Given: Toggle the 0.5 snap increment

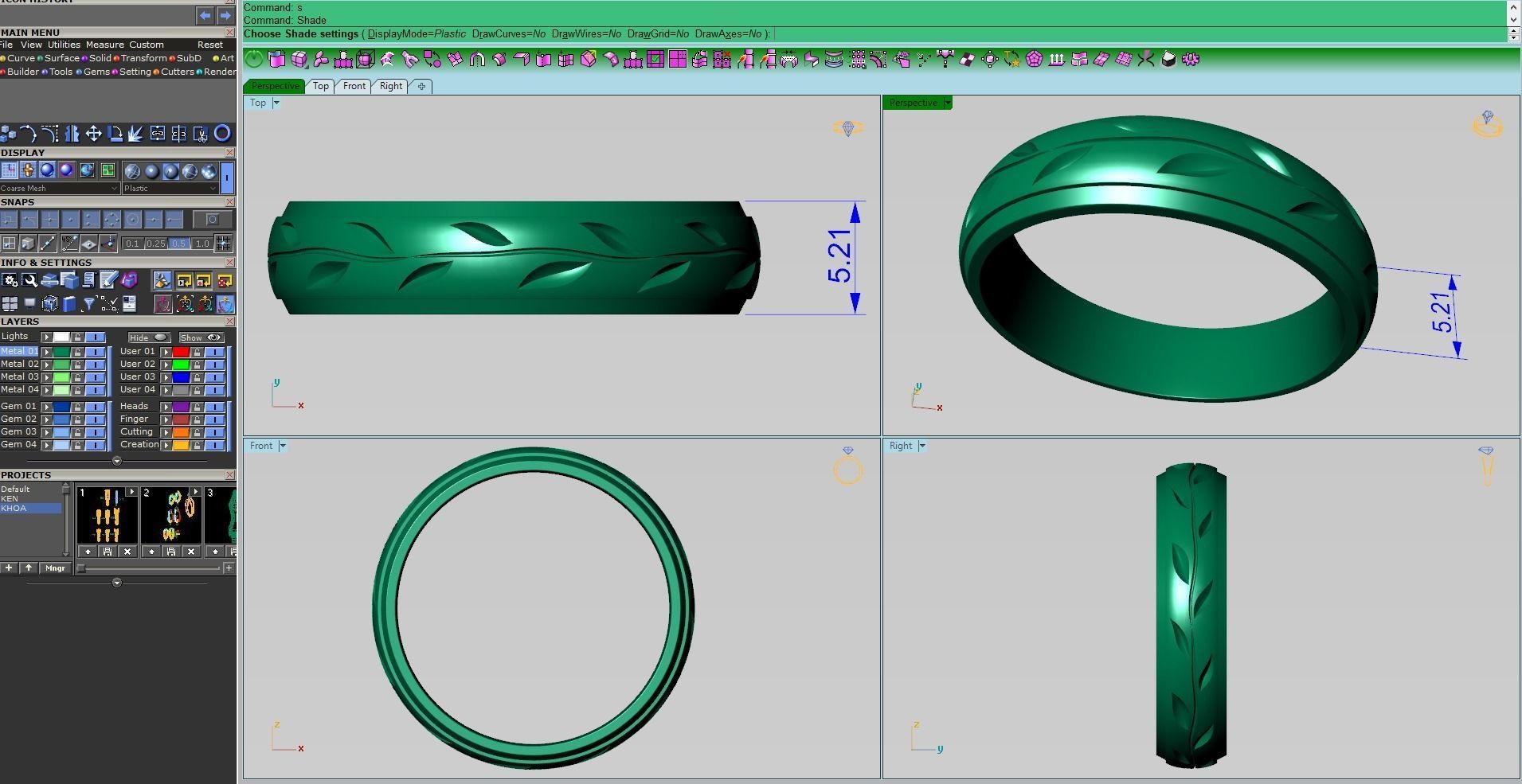Looking at the screenshot, I should pos(178,244).
